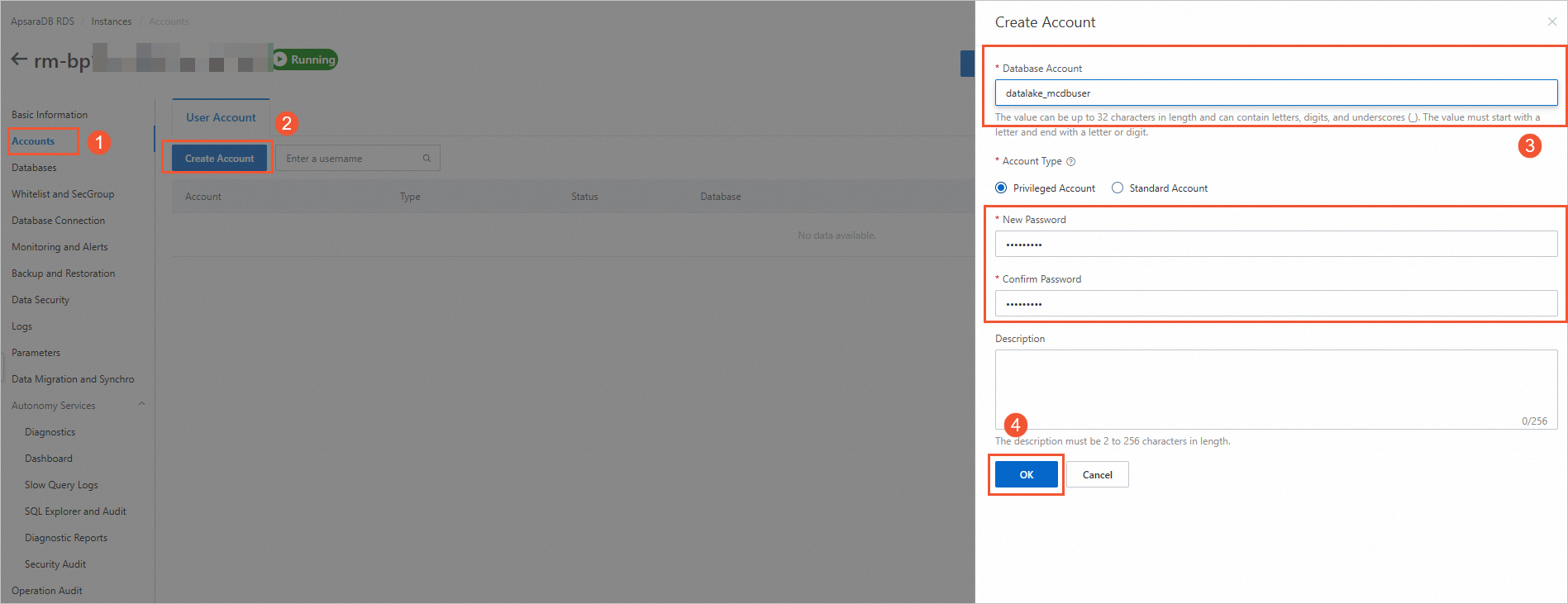Click the Create Account button
Viewport: 1568px width, 604px height.
point(219,158)
